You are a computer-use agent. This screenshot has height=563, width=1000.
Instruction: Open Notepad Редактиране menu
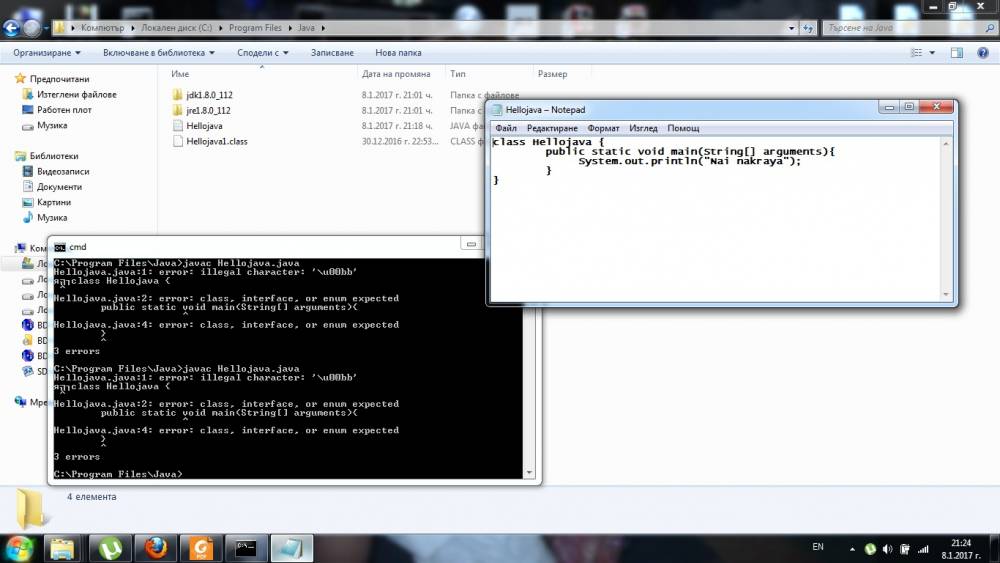[552, 128]
